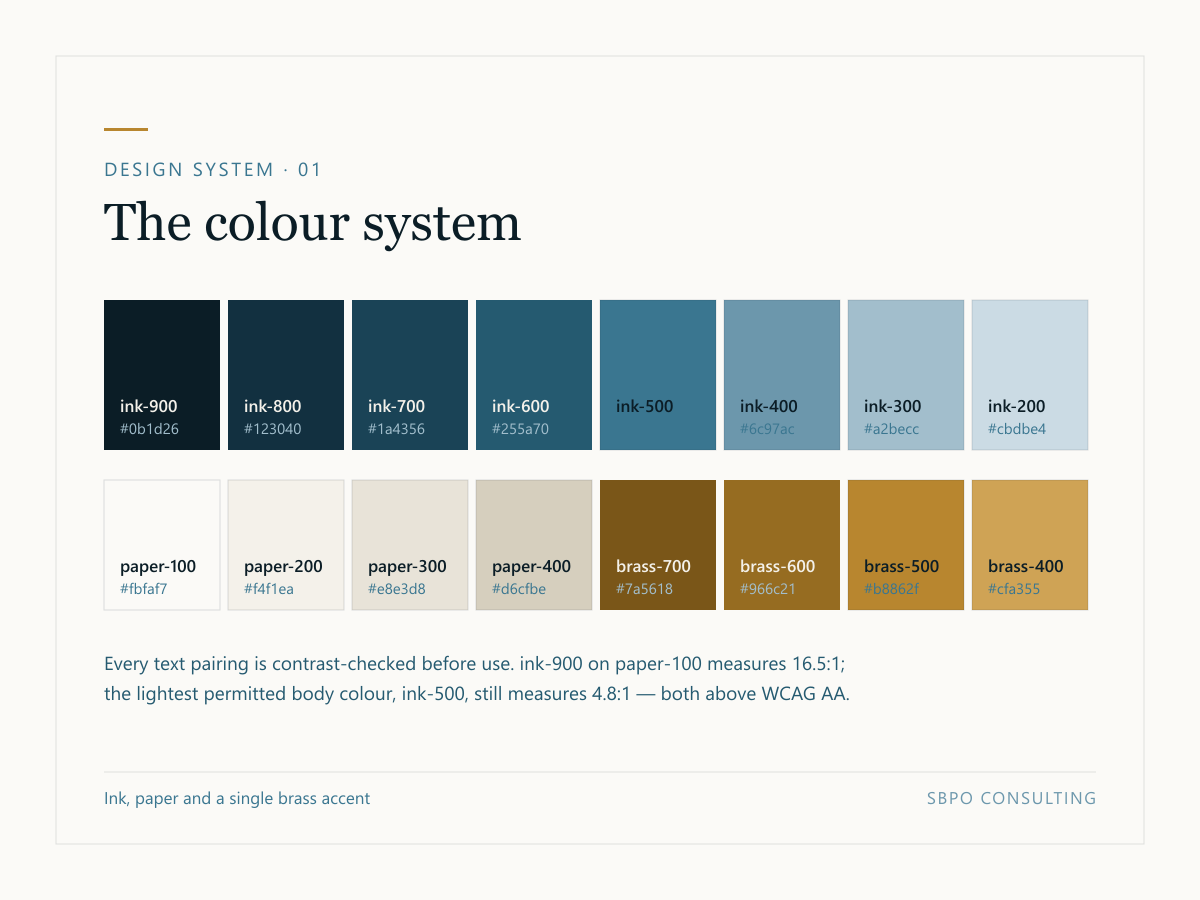This screenshot has height=900, width=1200.
Task: Click the hex value #966c21
Action: coord(768,589)
